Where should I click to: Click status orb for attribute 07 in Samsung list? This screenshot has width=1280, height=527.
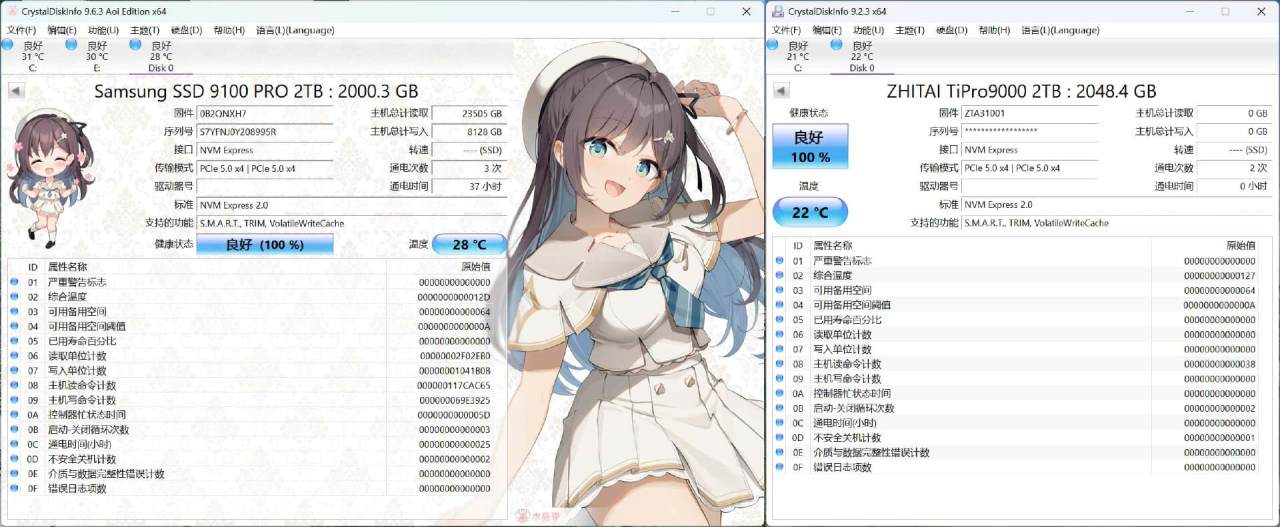14,370
